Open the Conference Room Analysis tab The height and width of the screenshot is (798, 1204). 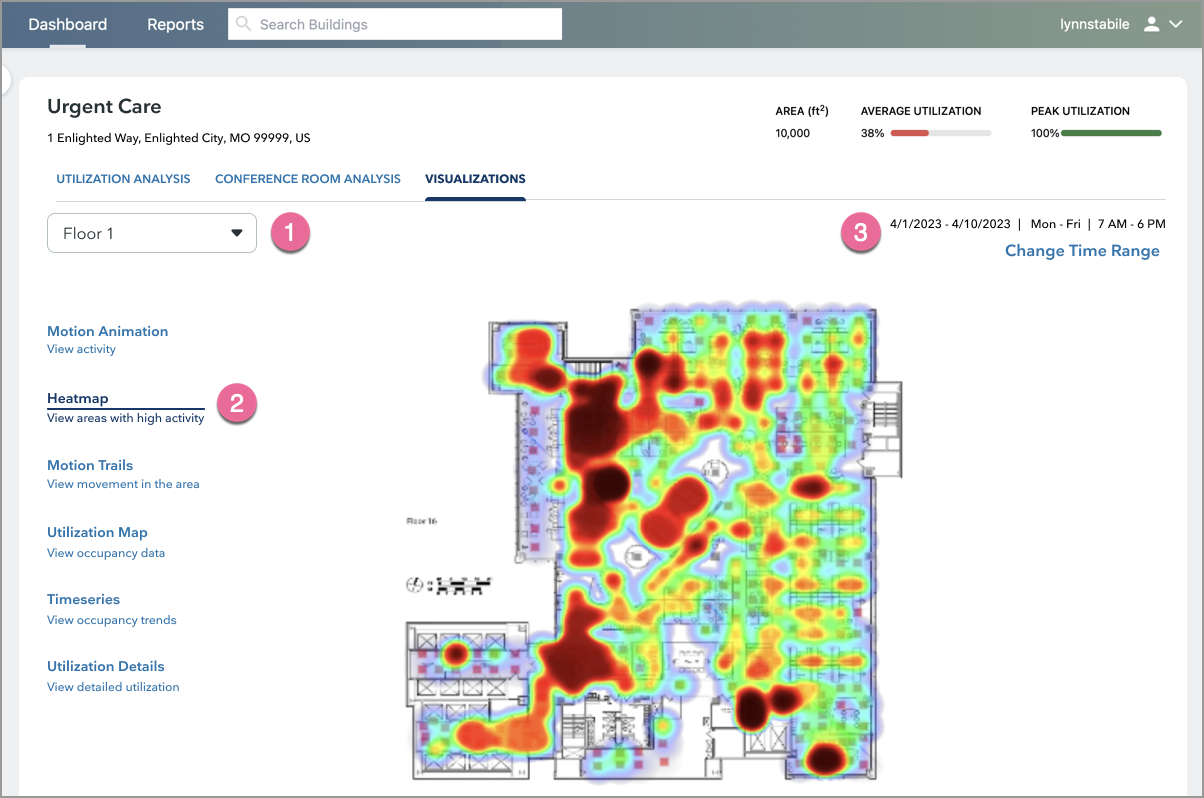(307, 179)
